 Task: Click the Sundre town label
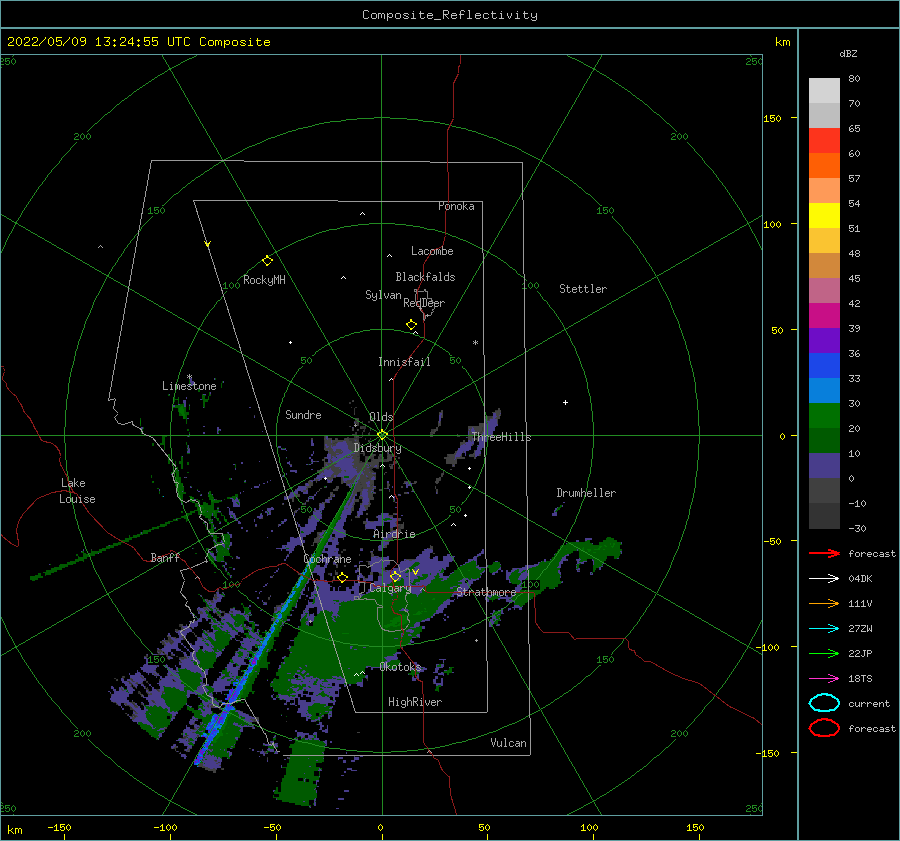(x=303, y=414)
